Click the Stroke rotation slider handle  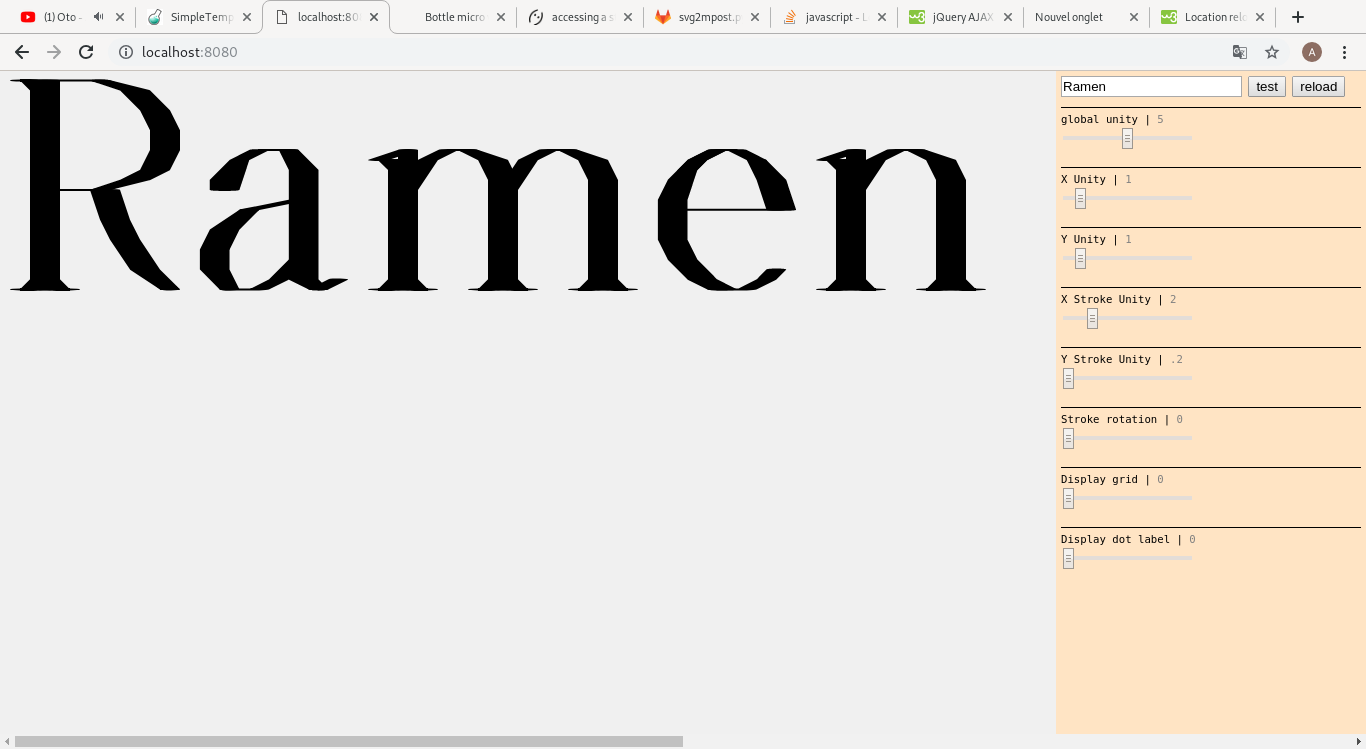tap(1068, 438)
